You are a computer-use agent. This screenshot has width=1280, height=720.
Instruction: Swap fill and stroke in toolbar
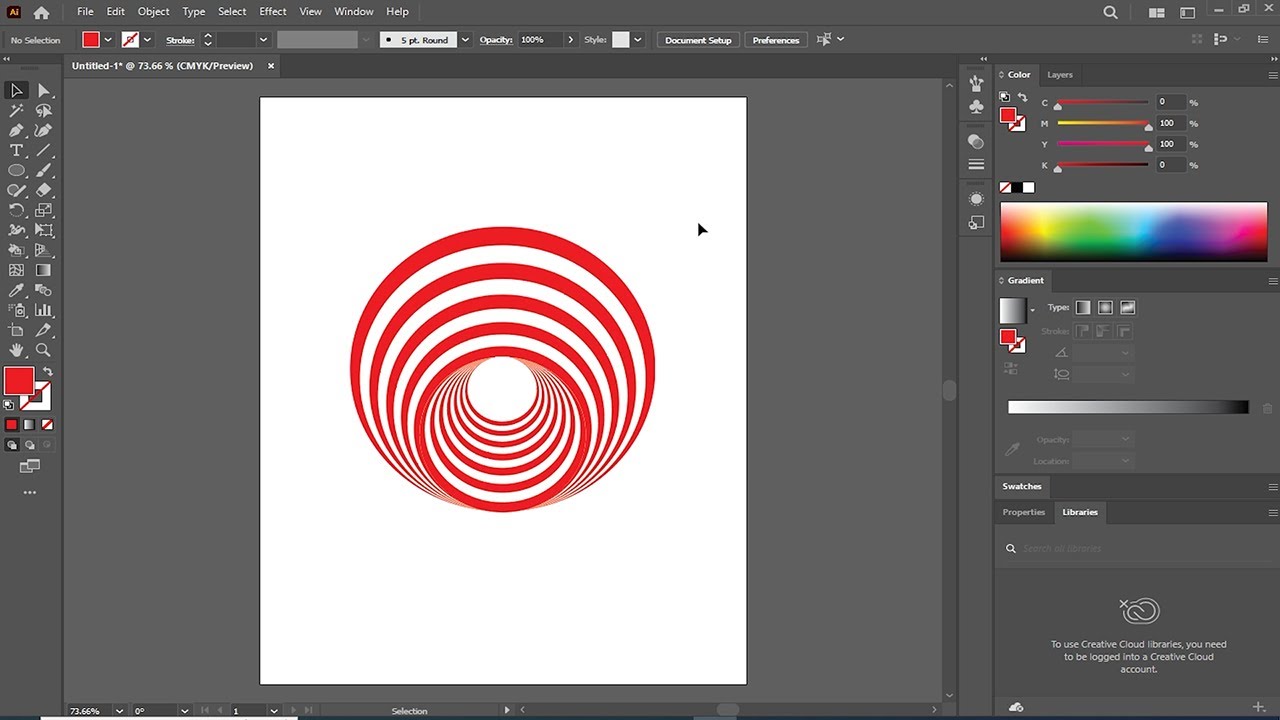pyautogui.click(x=48, y=372)
